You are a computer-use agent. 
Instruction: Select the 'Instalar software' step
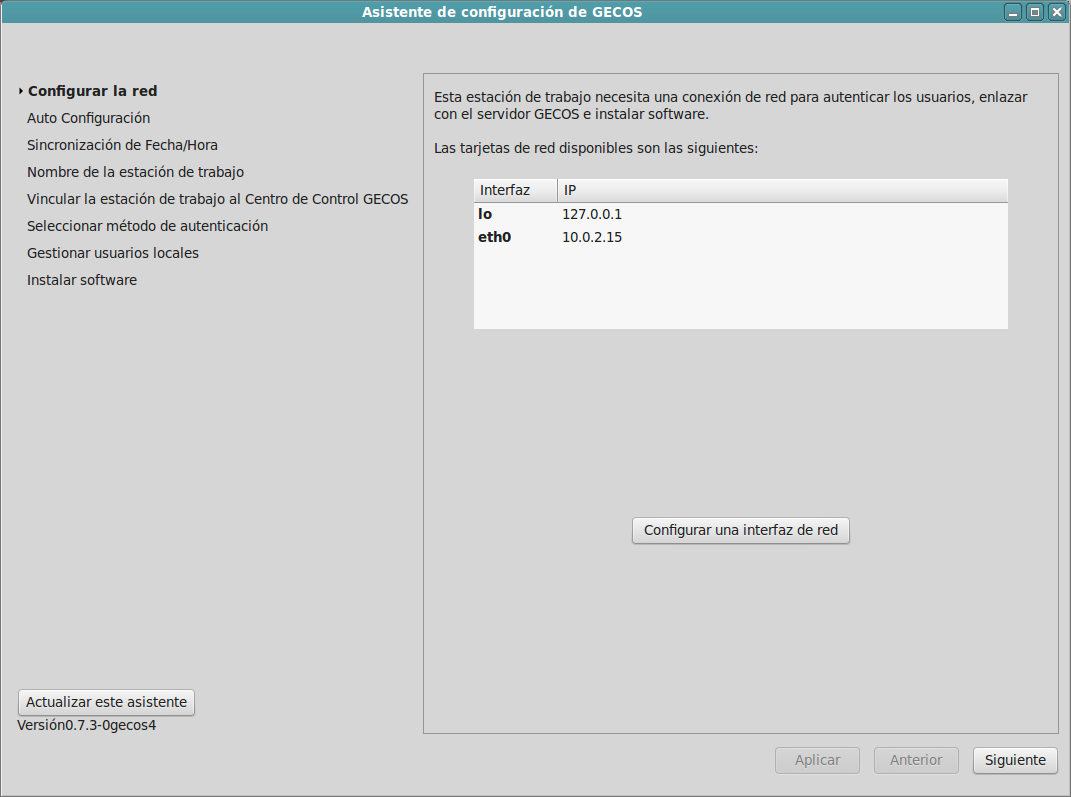coord(82,280)
